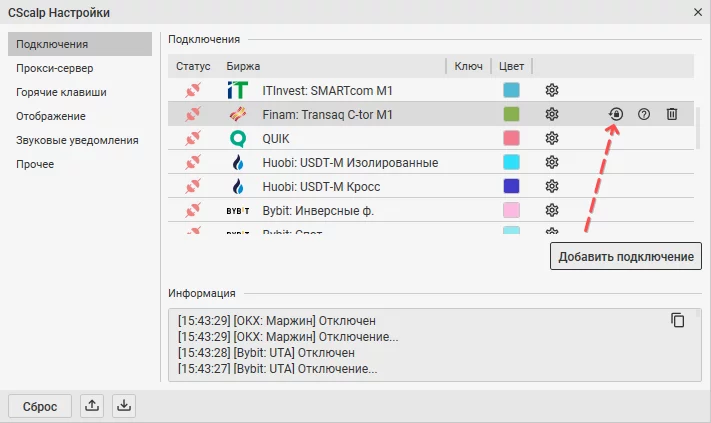This screenshot has height=423, width=711.
Task: Toggle connection plug for Bybit: Инверсные ф.
Action: tap(193, 210)
